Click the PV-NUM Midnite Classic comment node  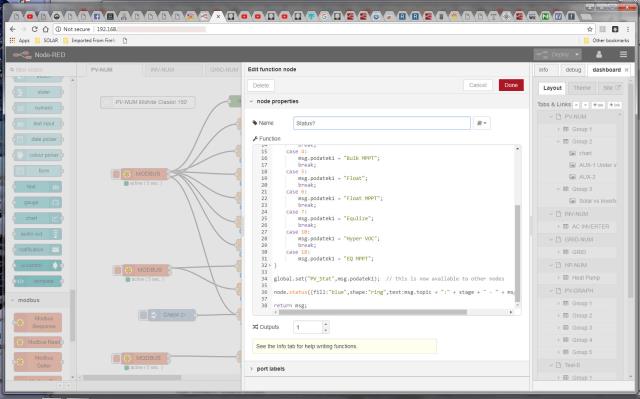coord(148,102)
